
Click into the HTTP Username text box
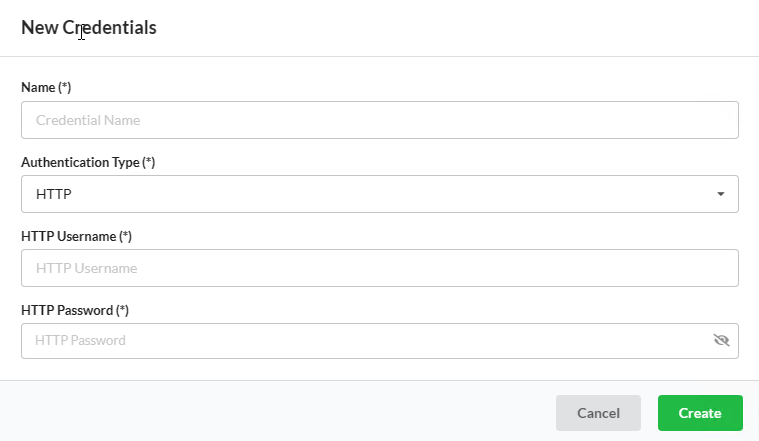point(380,268)
